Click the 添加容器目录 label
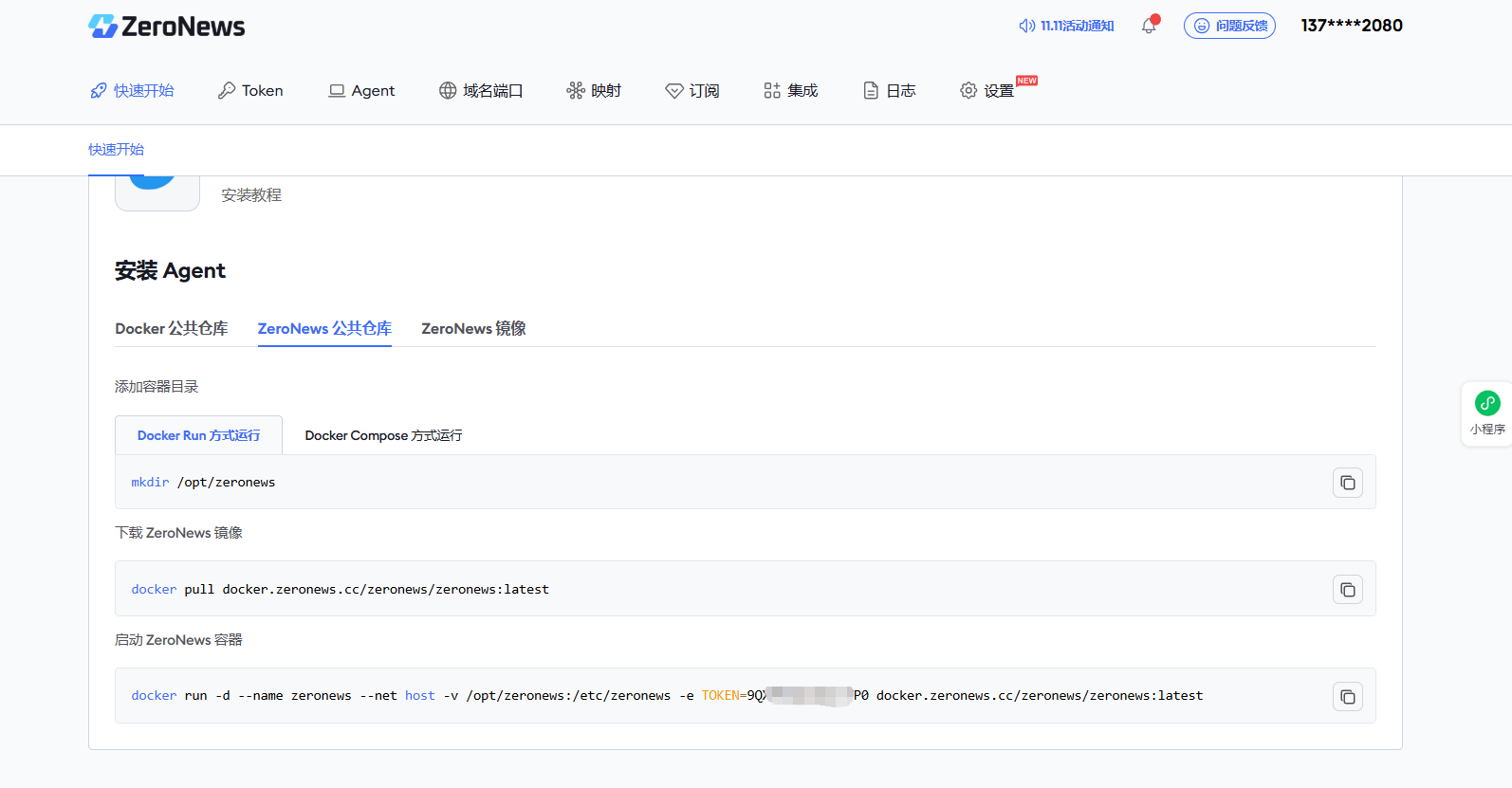 point(157,386)
